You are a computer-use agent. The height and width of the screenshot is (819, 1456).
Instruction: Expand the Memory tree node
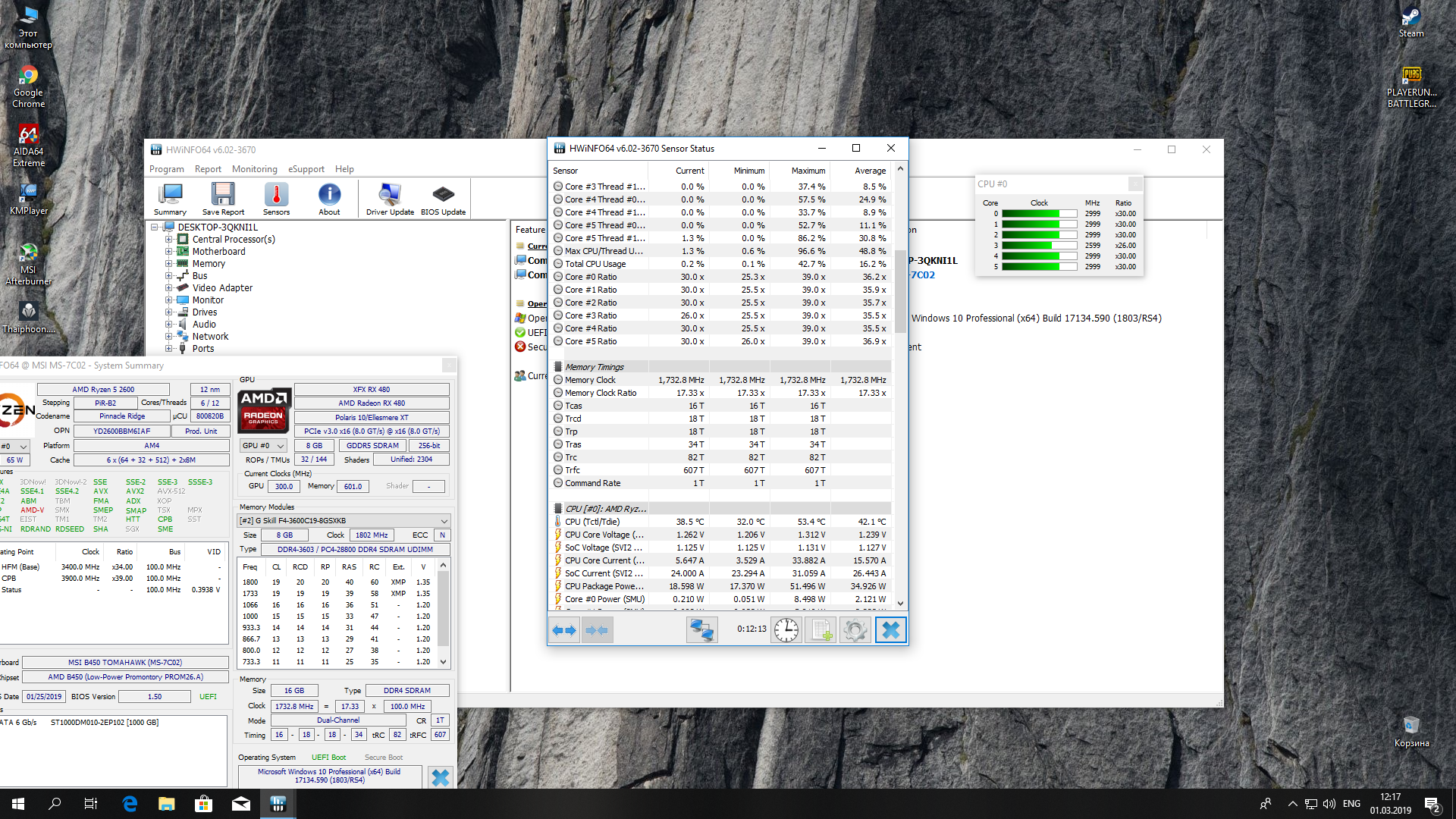pyautogui.click(x=169, y=264)
